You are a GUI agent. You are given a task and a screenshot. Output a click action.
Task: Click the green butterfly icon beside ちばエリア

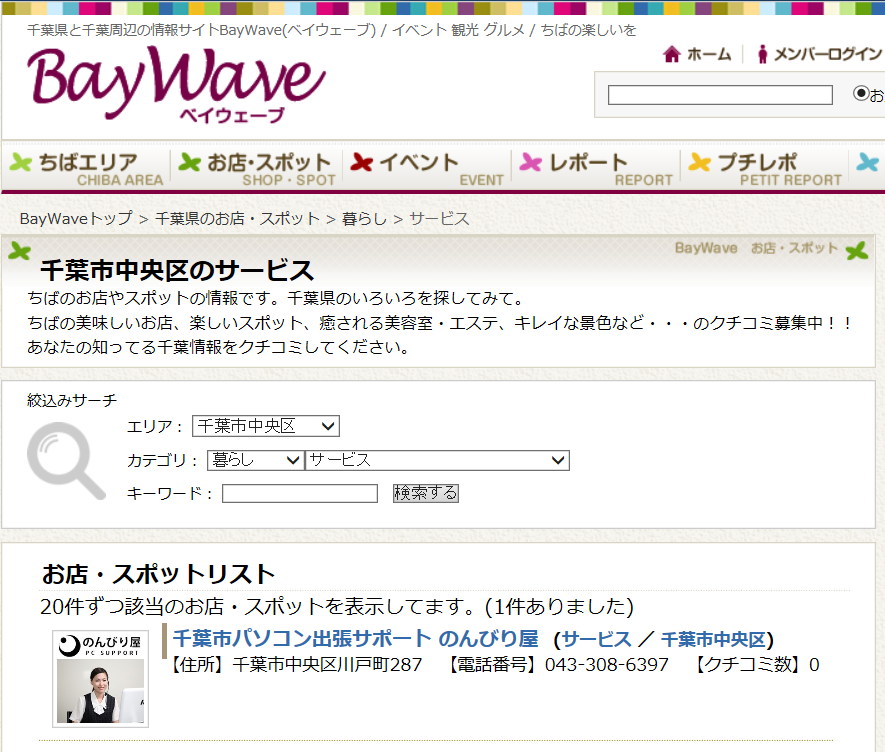tap(21, 163)
